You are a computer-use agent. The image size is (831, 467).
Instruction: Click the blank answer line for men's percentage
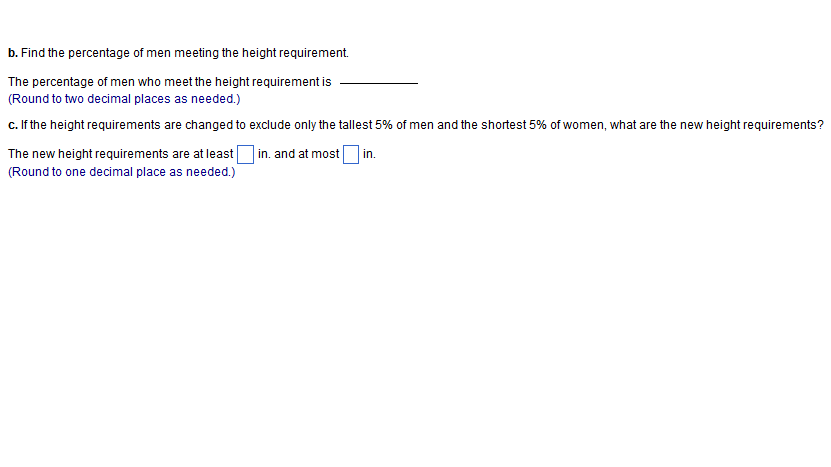[378, 82]
